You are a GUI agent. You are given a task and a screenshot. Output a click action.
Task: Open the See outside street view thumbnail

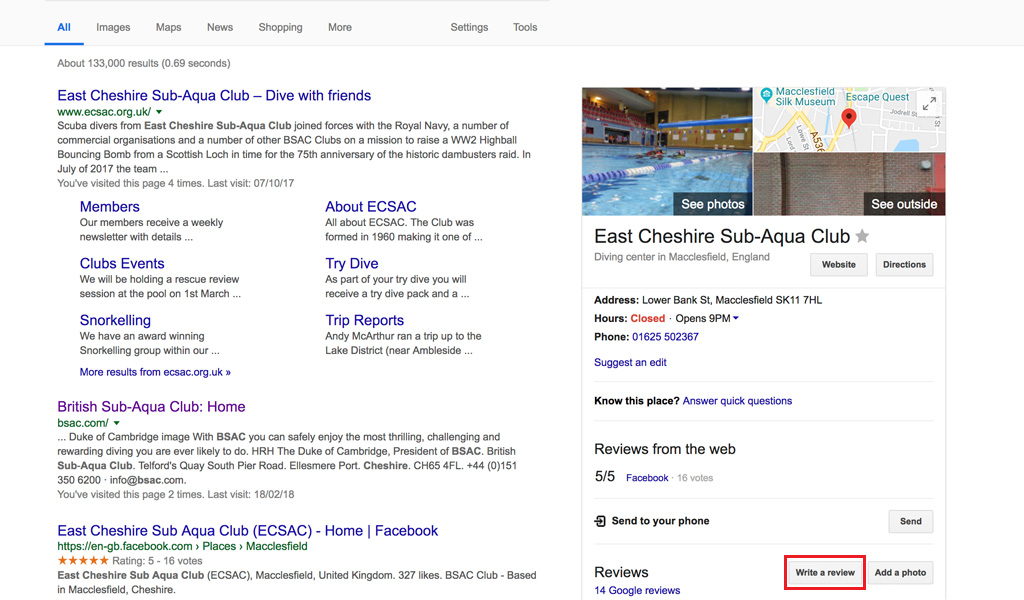click(x=850, y=184)
